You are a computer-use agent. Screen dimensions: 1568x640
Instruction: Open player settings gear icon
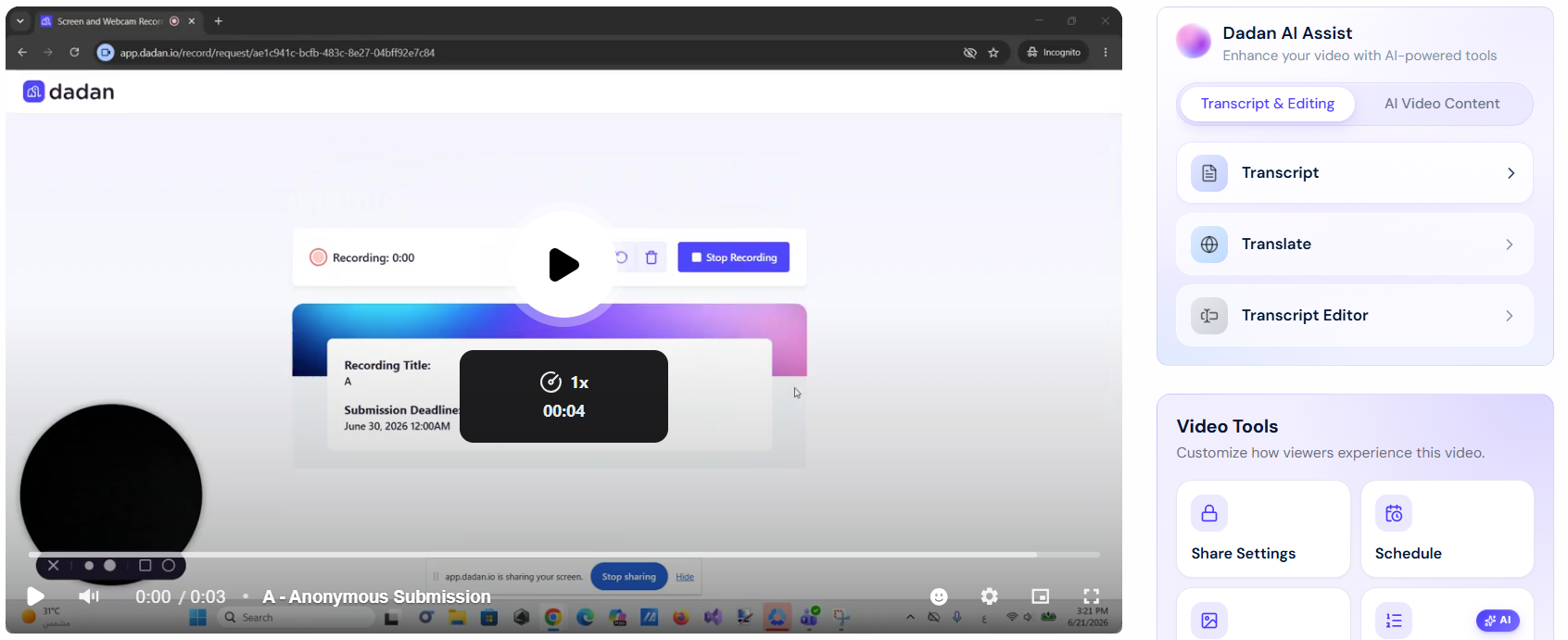pos(990,596)
